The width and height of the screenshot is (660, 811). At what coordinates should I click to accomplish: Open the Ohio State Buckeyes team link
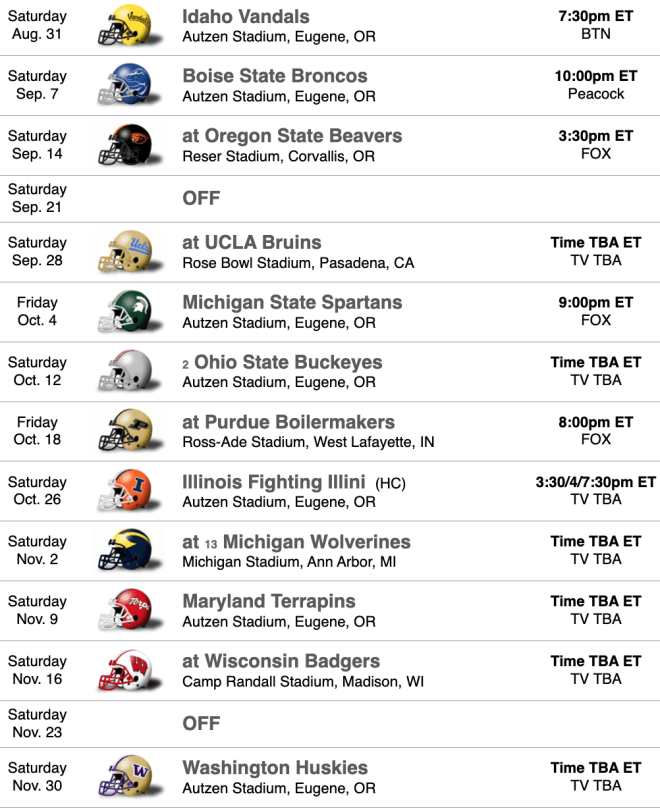click(288, 362)
